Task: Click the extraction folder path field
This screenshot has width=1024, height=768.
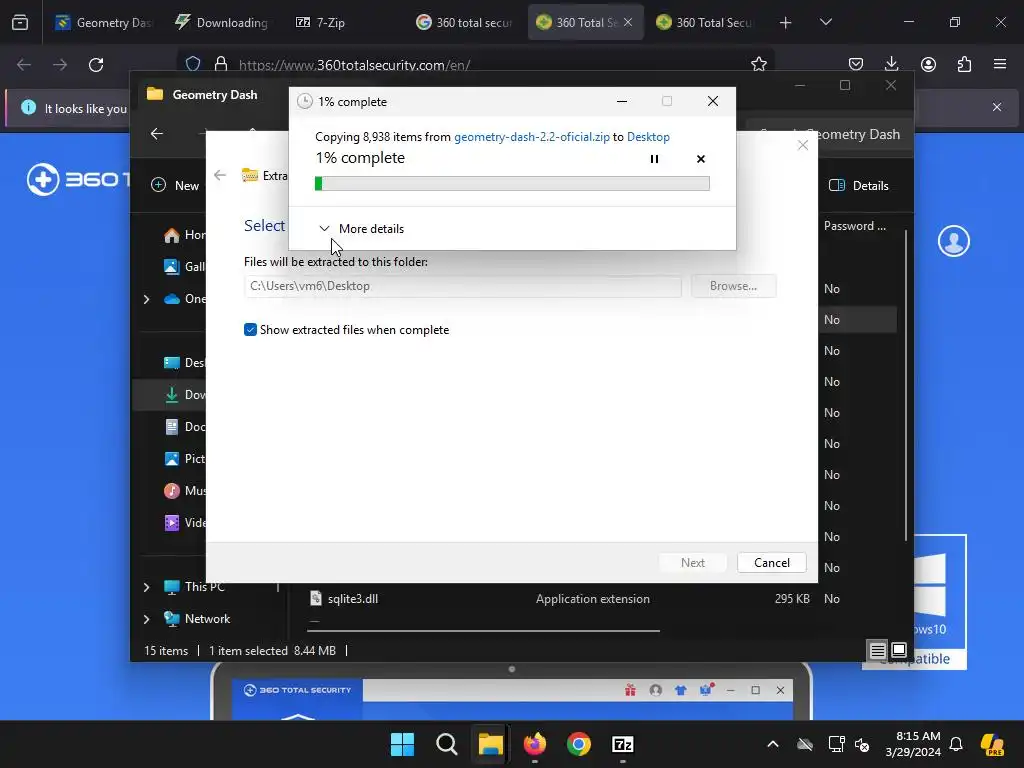Action: point(462,286)
